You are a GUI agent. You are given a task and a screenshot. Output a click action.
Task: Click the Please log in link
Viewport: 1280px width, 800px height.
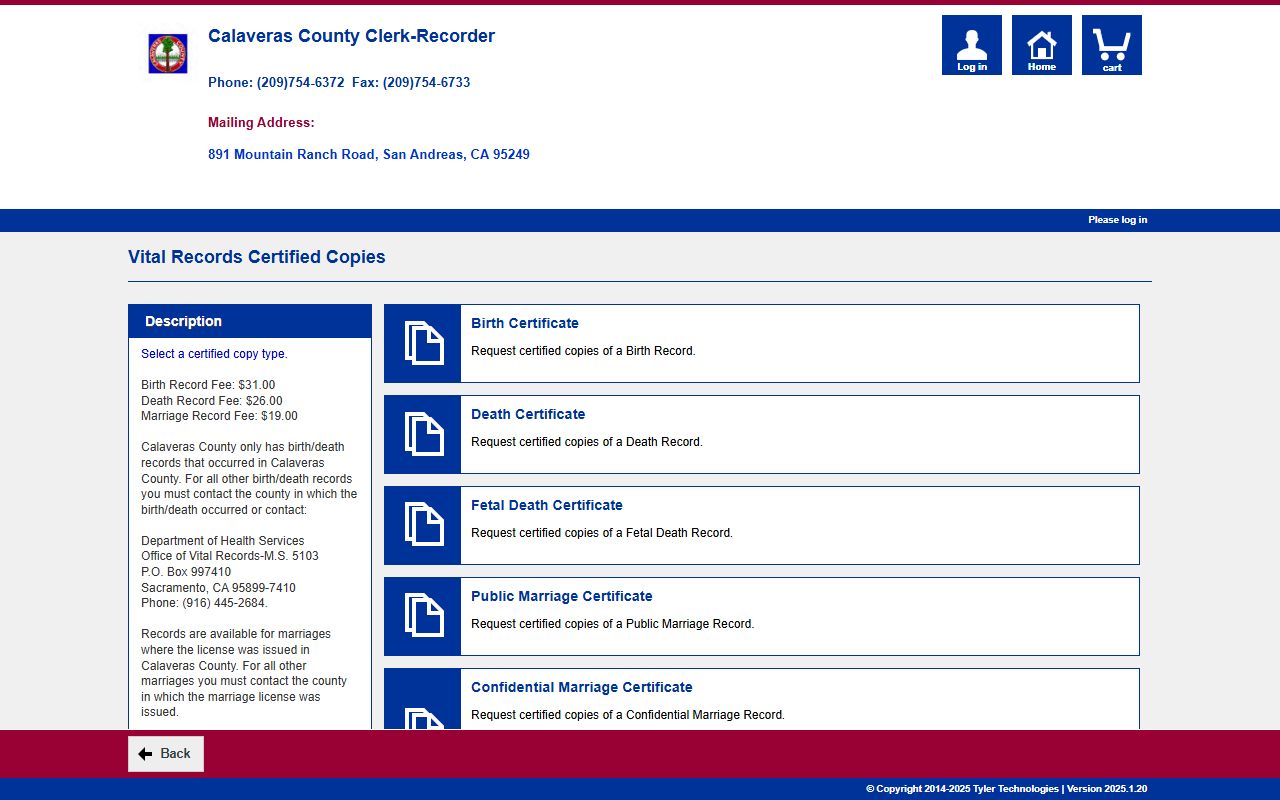click(1118, 220)
